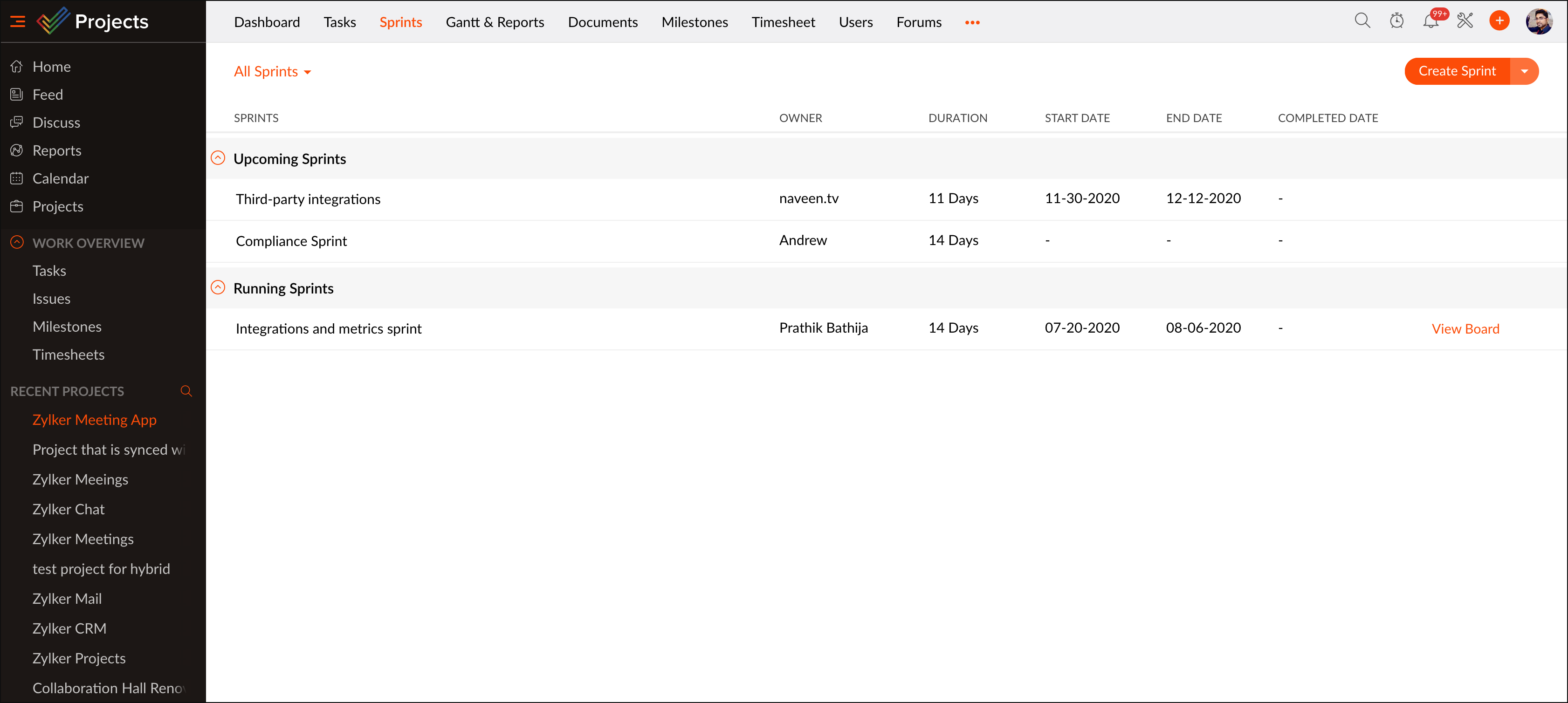Open the timer stopwatch icon

coord(1396,21)
